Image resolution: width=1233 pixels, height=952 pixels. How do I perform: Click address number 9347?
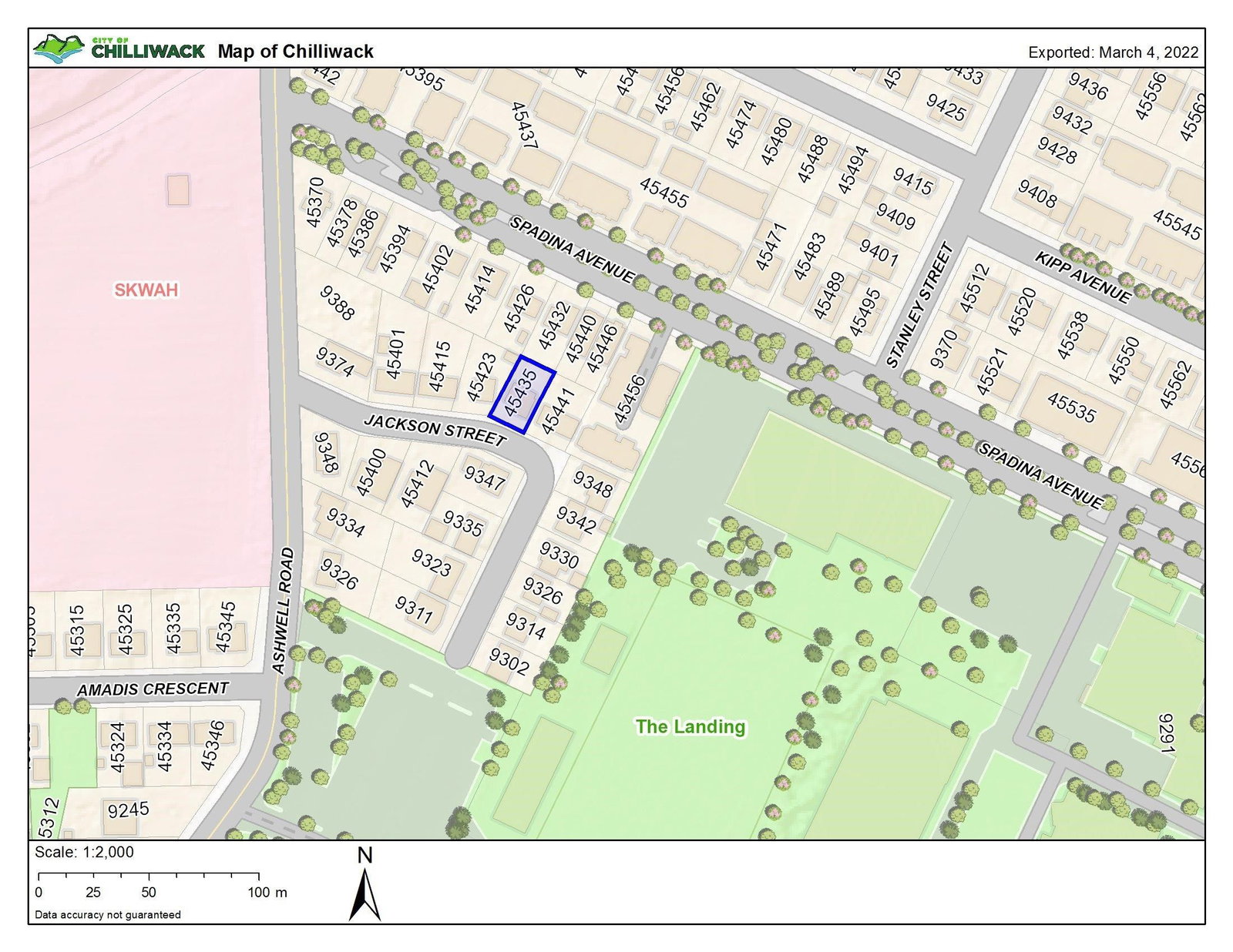pos(485,478)
